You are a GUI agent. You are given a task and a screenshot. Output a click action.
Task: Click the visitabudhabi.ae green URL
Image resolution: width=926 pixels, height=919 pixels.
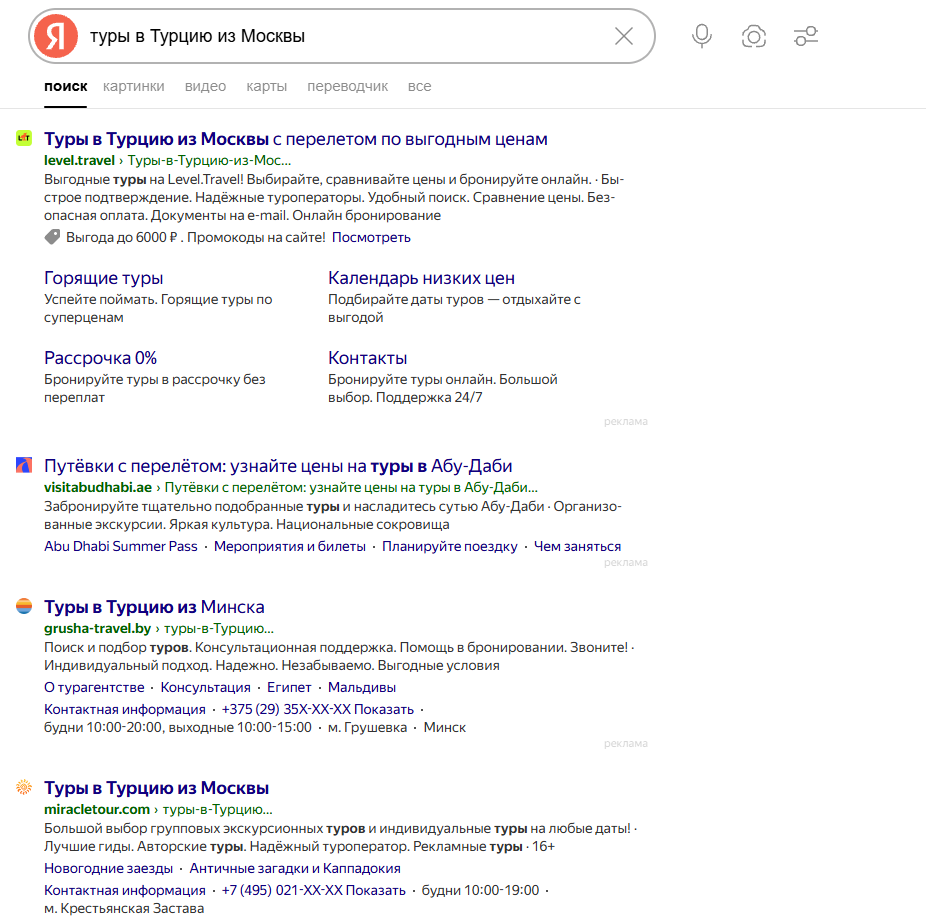coord(291,487)
